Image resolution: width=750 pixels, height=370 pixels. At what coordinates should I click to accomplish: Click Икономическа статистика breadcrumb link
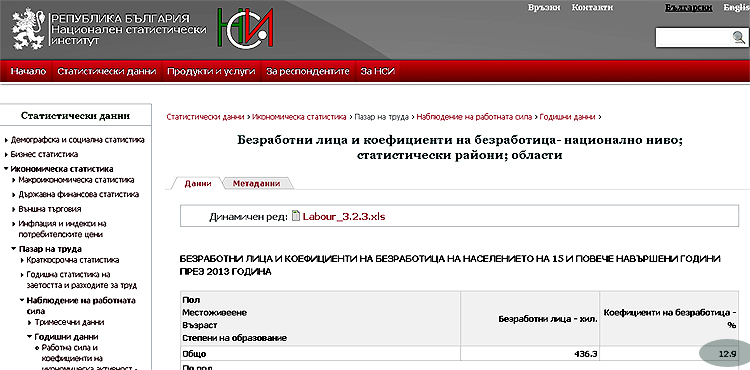pos(299,117)
